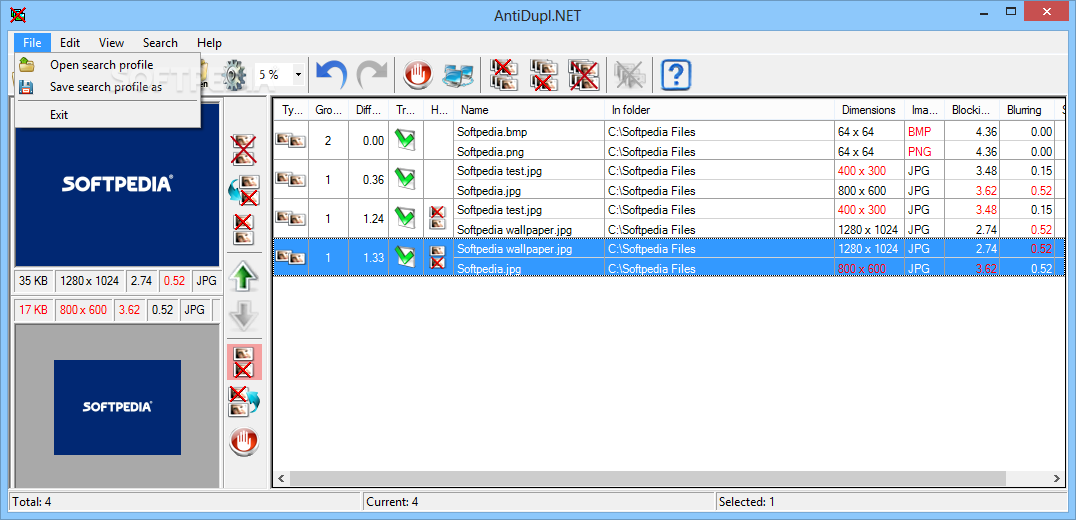This screenshot has height=520, width=1076.
Task: Open the File menu
Action: click(x=32, y=43)
